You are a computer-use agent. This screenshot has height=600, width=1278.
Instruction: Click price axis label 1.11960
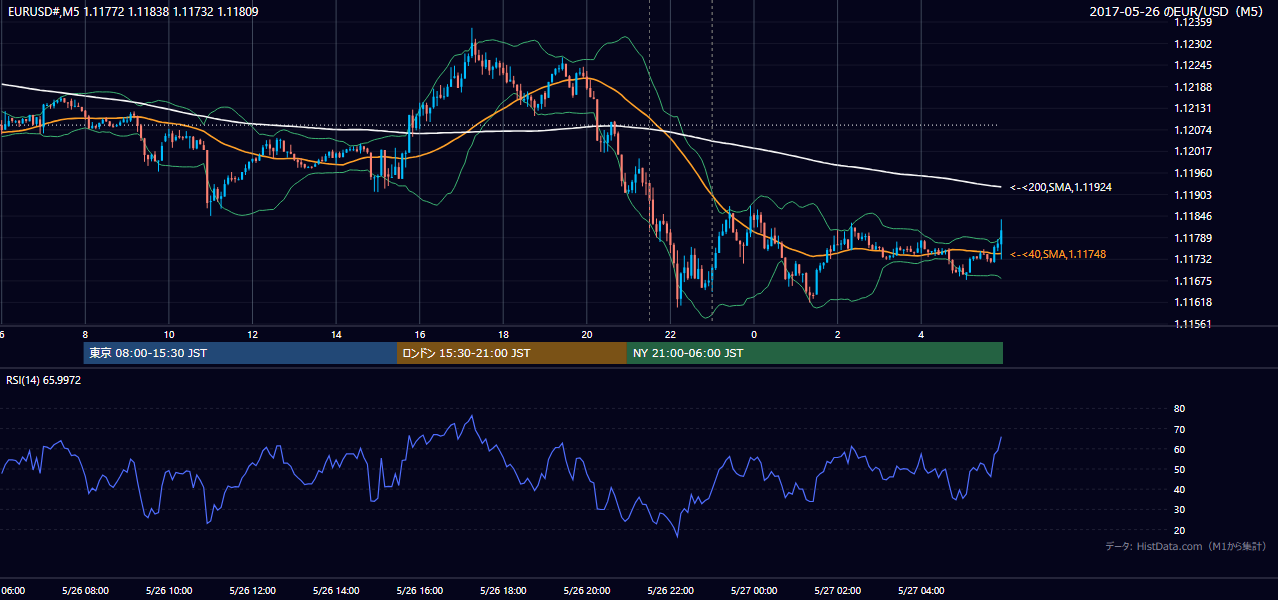tap(1191, 173)
